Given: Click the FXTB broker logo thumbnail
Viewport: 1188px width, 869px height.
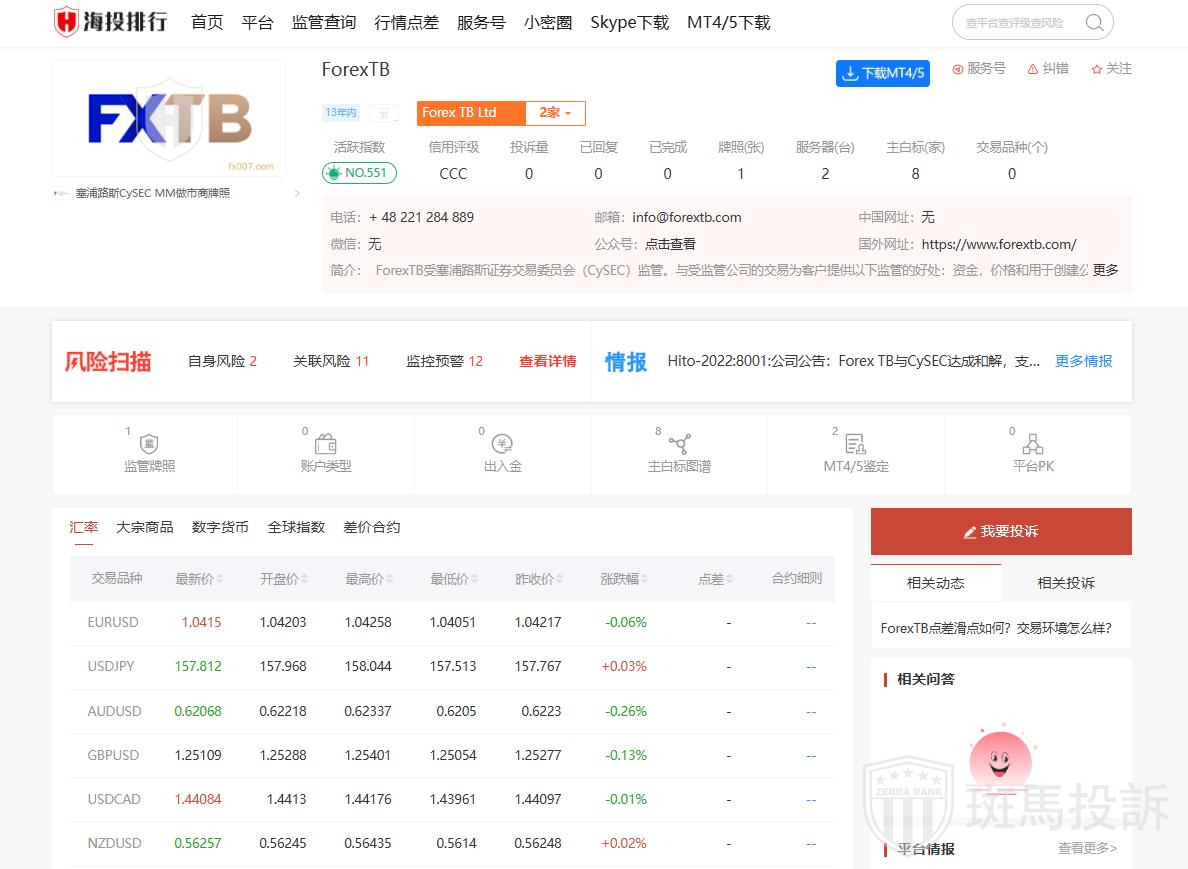Looking at the screenshot, I should point(169,118).
